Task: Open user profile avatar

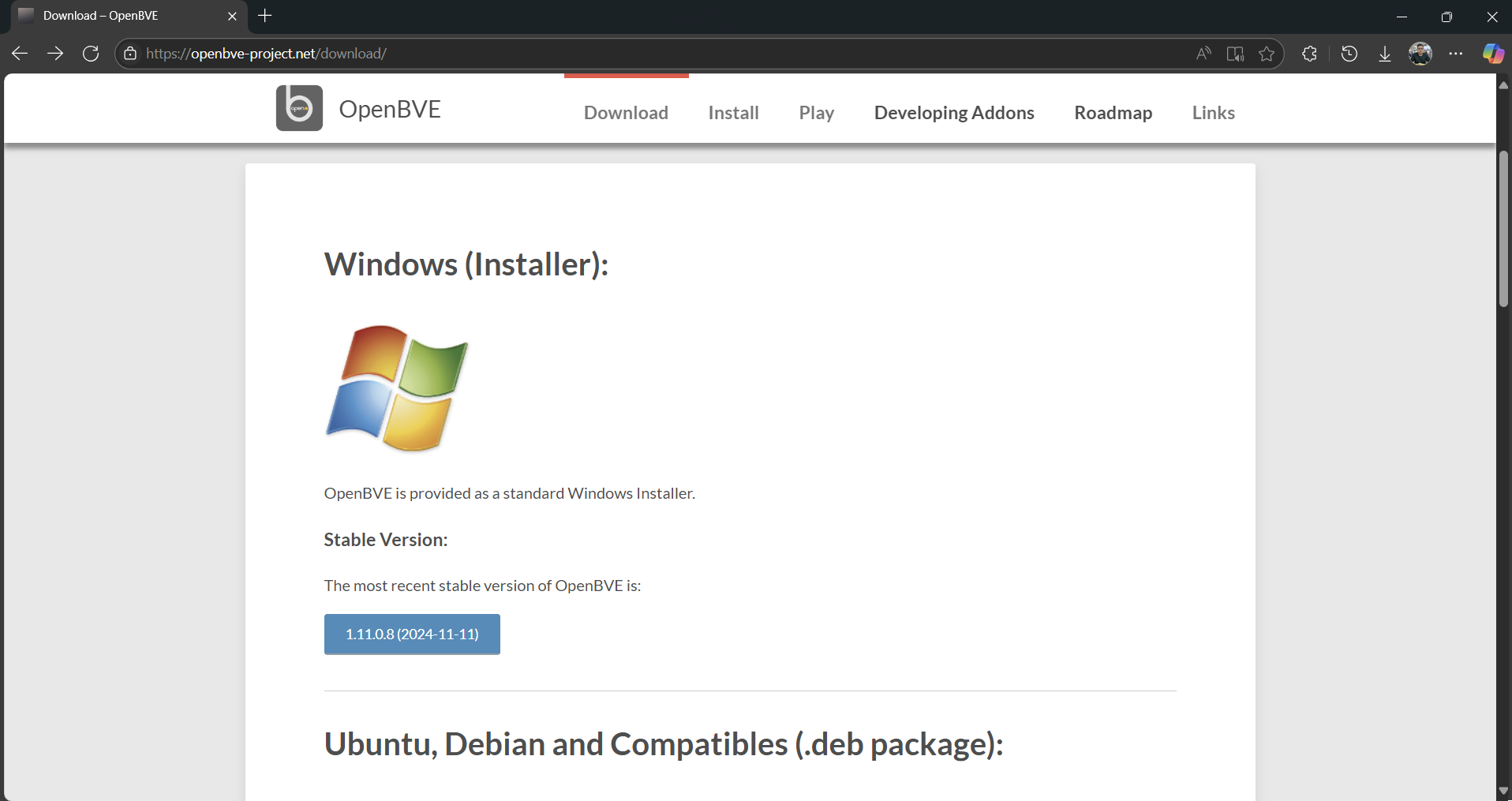Action: click(1420, 54)
